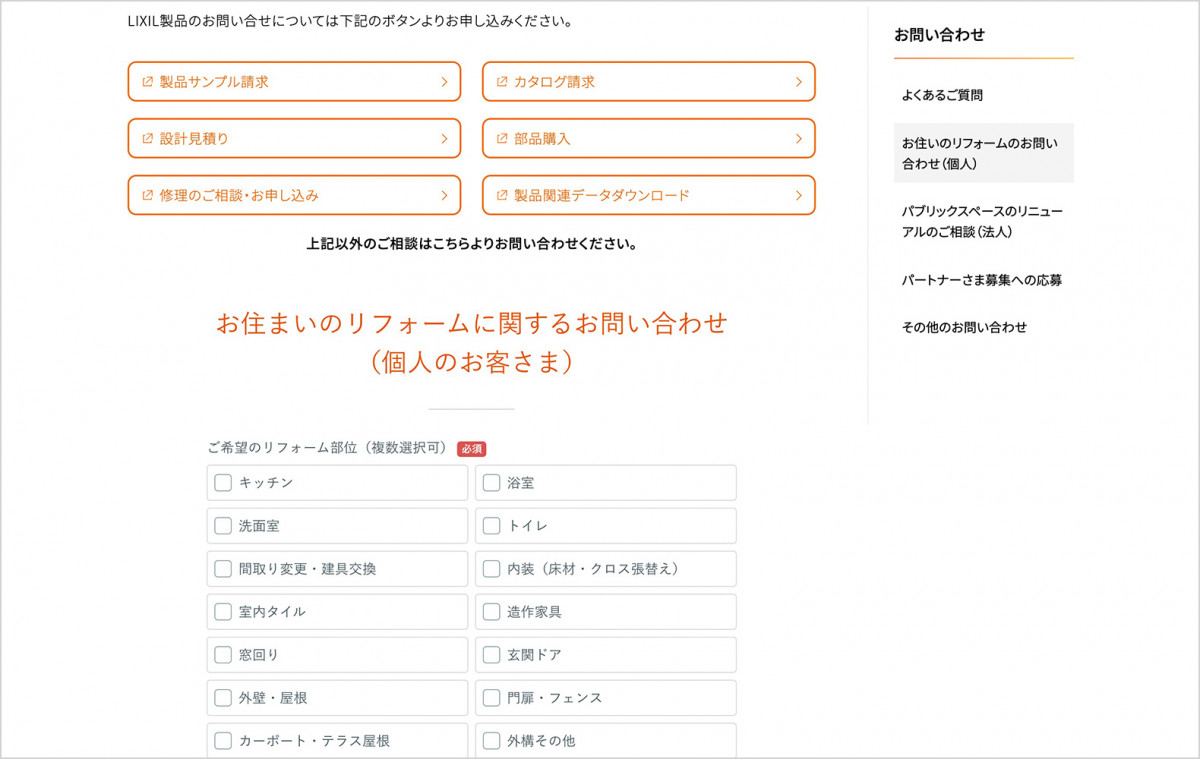This screenshot has width=1200, height=759.
Task: Click external-link icon beside 修理のご相談・お申し込み
Action: pyautogui.click(x=147, y=196)
